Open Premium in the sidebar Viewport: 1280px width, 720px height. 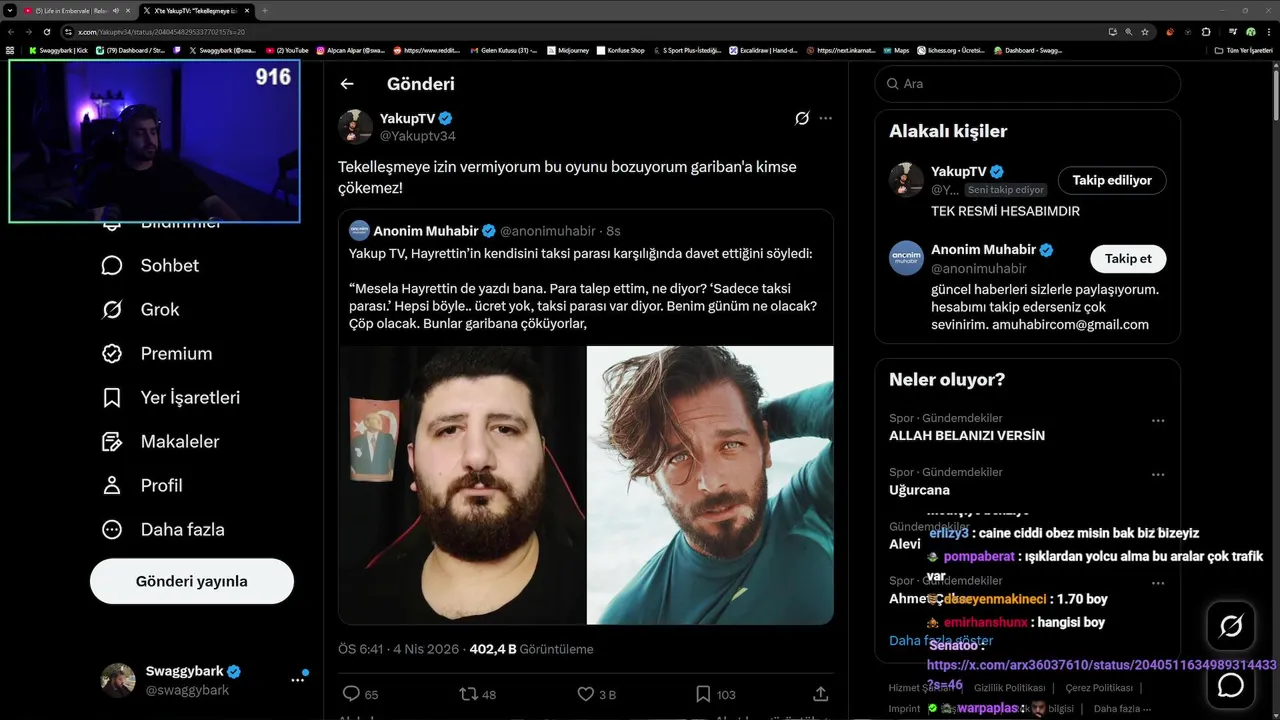click(157, 353)
